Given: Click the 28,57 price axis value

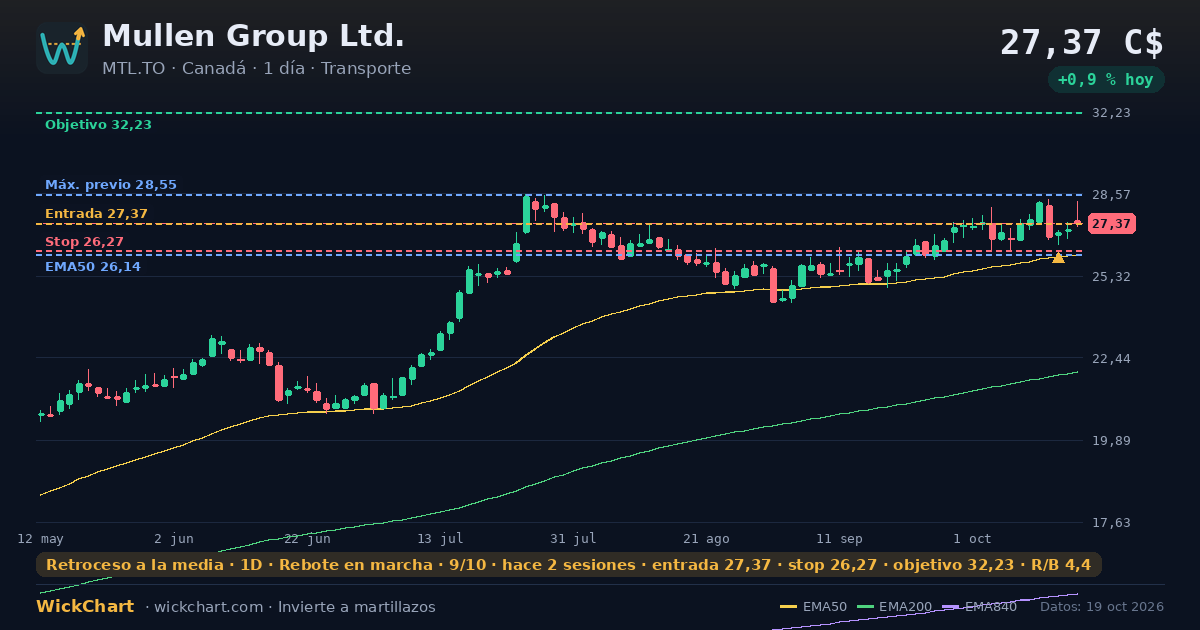Looking at the screenshot, I should pos(1111,195).
